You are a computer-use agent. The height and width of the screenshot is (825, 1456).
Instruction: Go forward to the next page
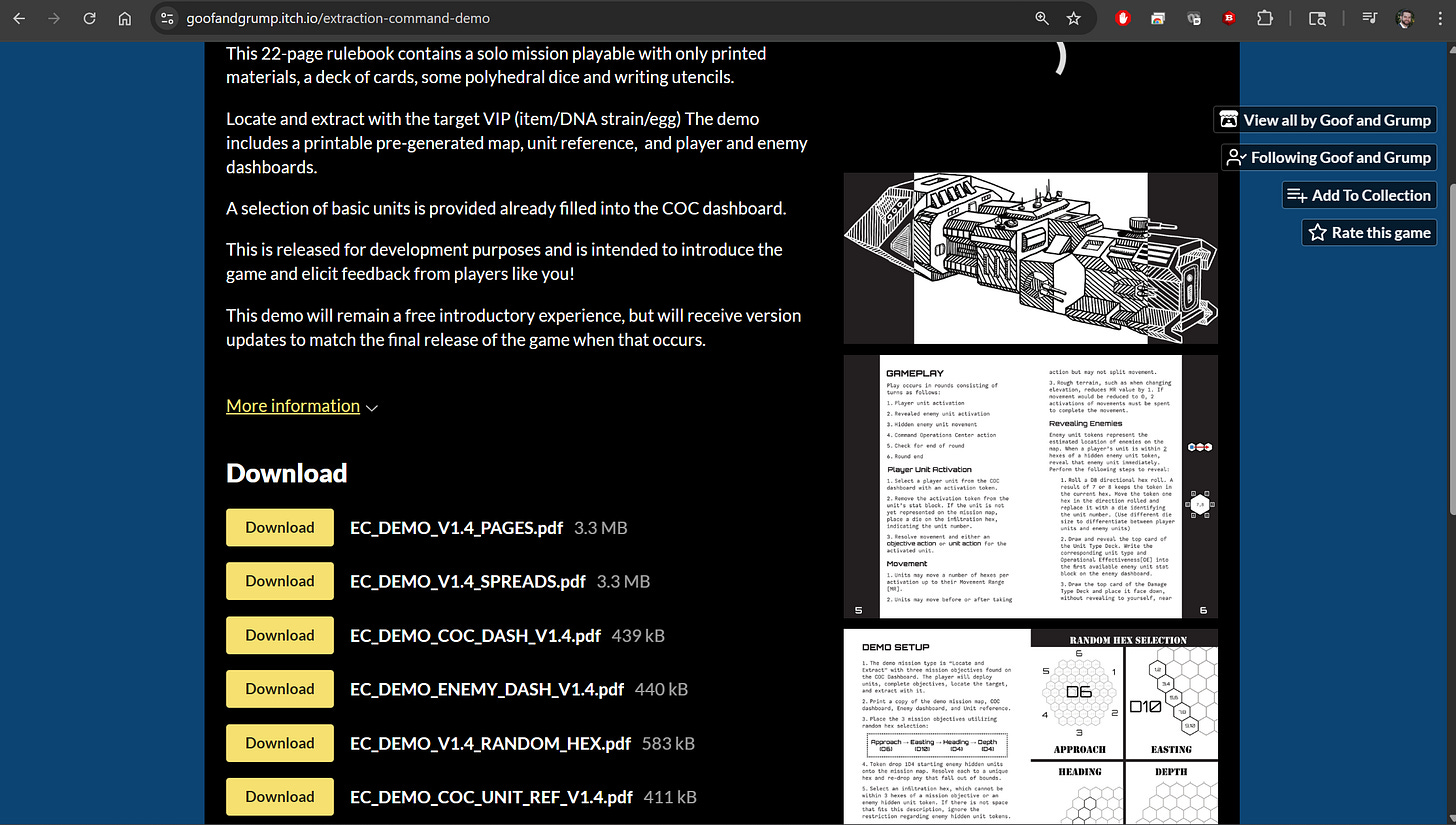pos(54,18)
